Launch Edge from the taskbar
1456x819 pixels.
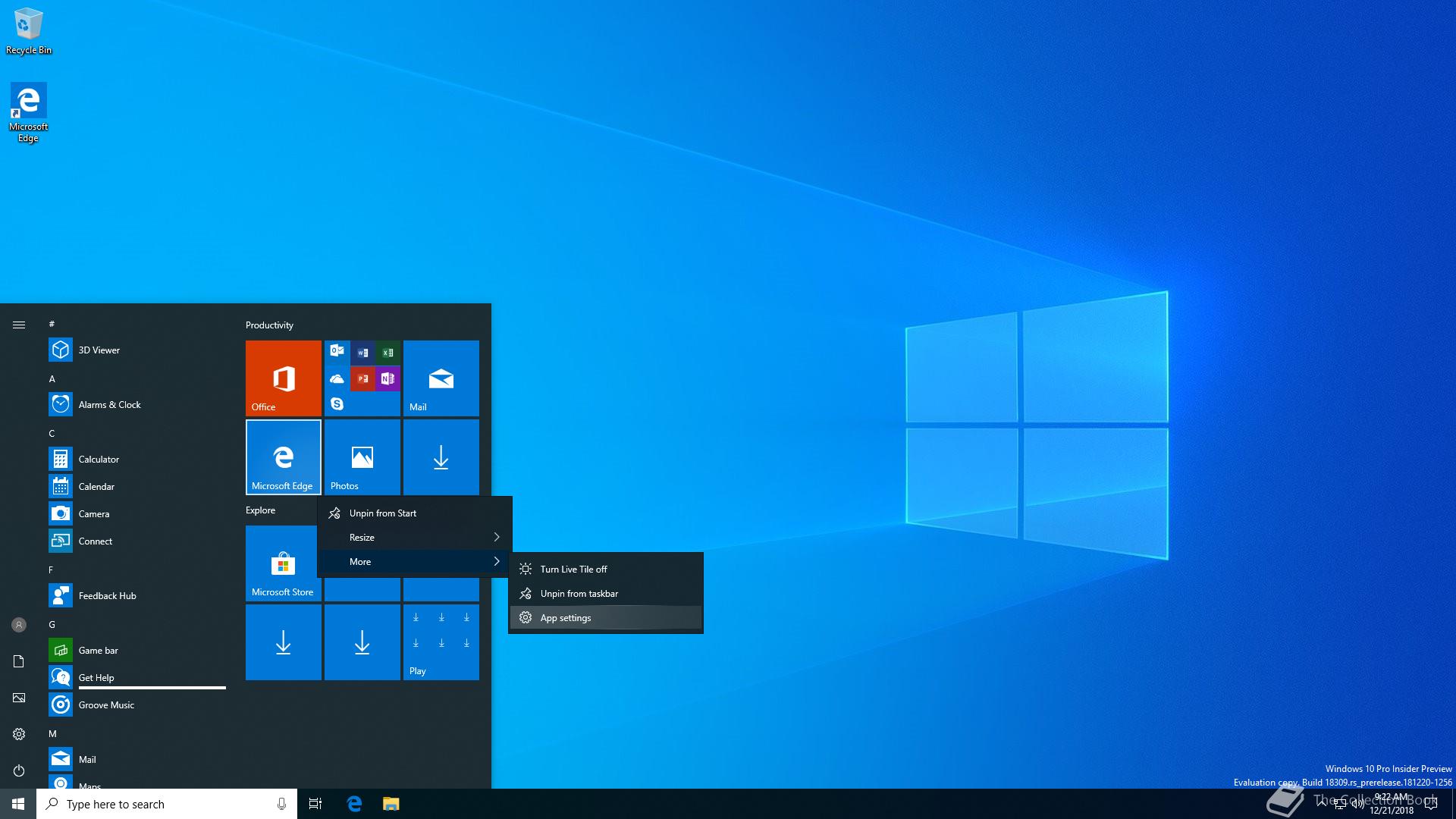point(354,804)
